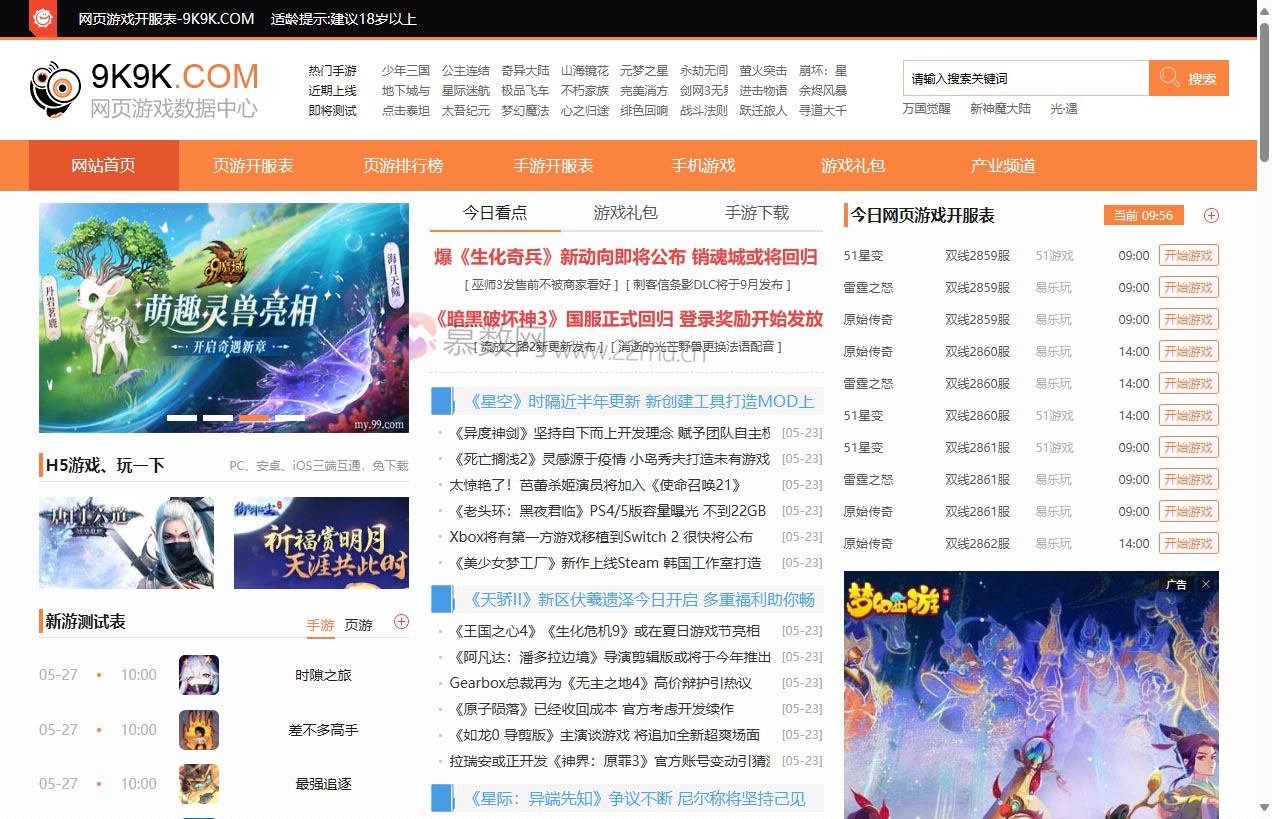Click the 差不多高手 game icon
The height and width of the screenshot is (819, 1272).
[199, 729]
